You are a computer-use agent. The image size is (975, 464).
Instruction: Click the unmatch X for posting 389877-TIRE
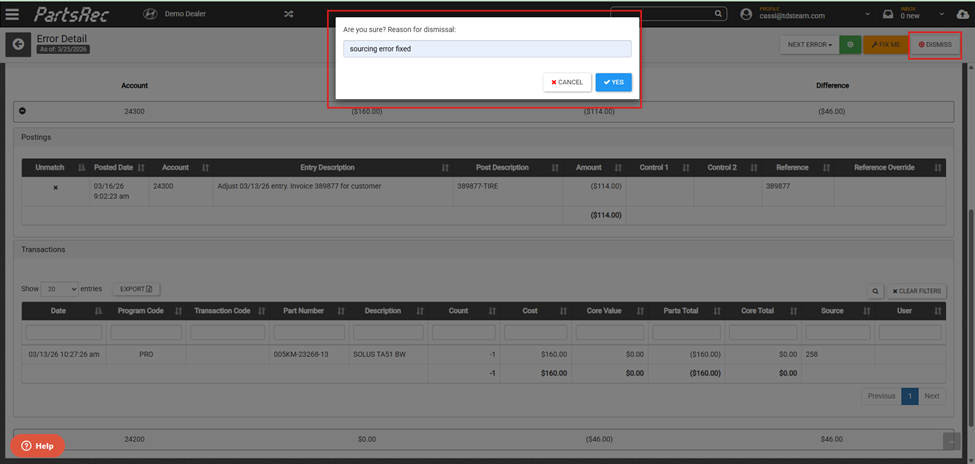tap(55, 187)
